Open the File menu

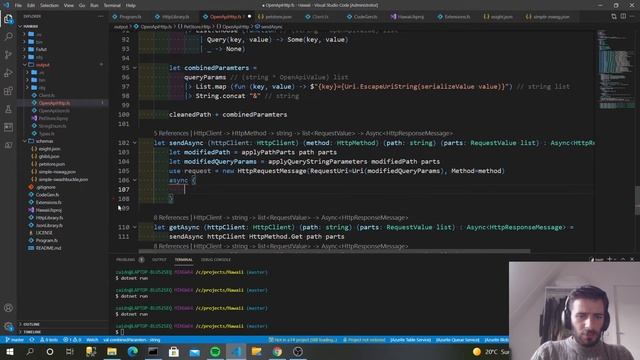(18, 5)
